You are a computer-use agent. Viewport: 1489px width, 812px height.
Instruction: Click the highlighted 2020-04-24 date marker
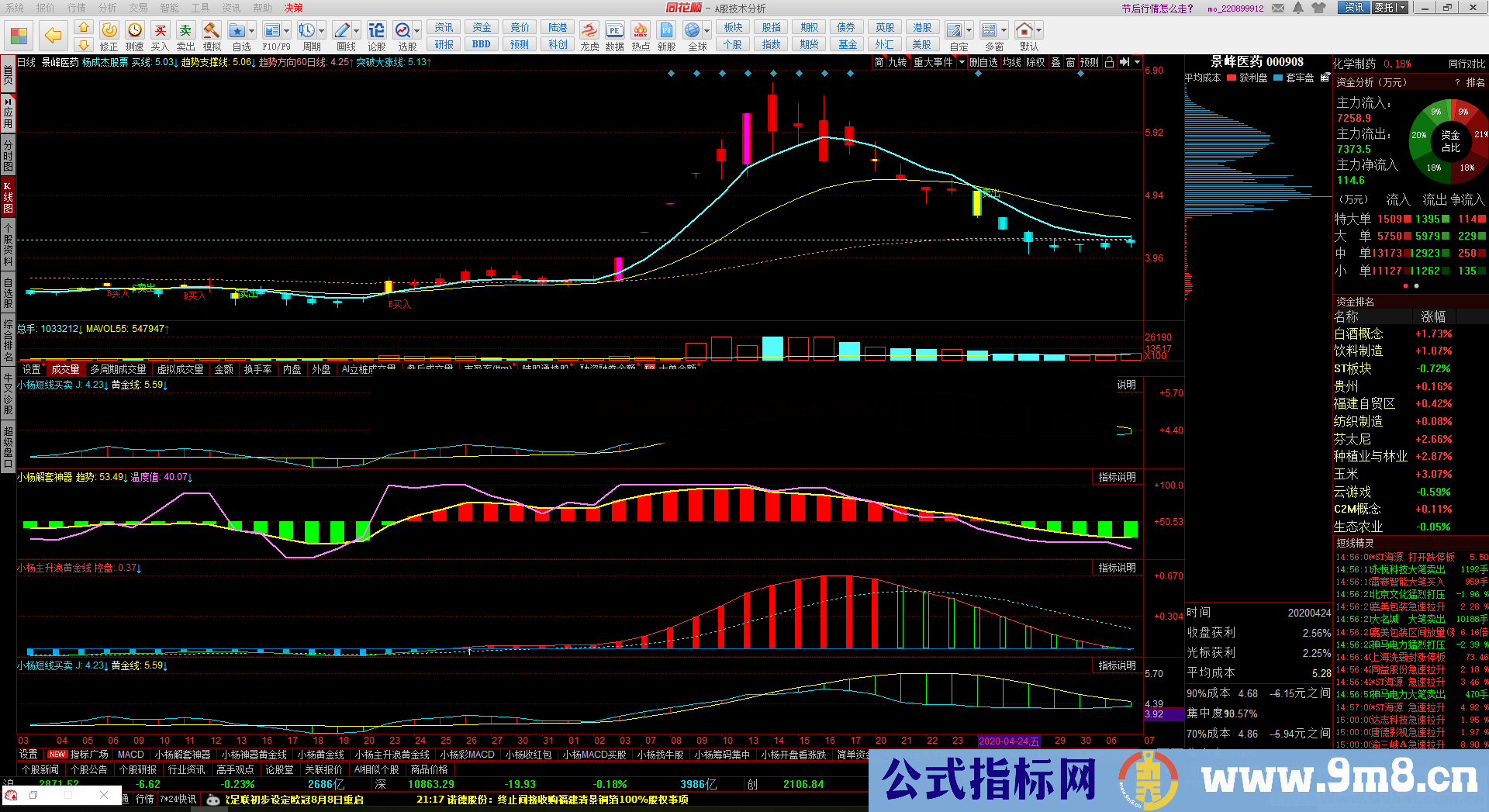pyautogui.click(x=1008, y=741)
